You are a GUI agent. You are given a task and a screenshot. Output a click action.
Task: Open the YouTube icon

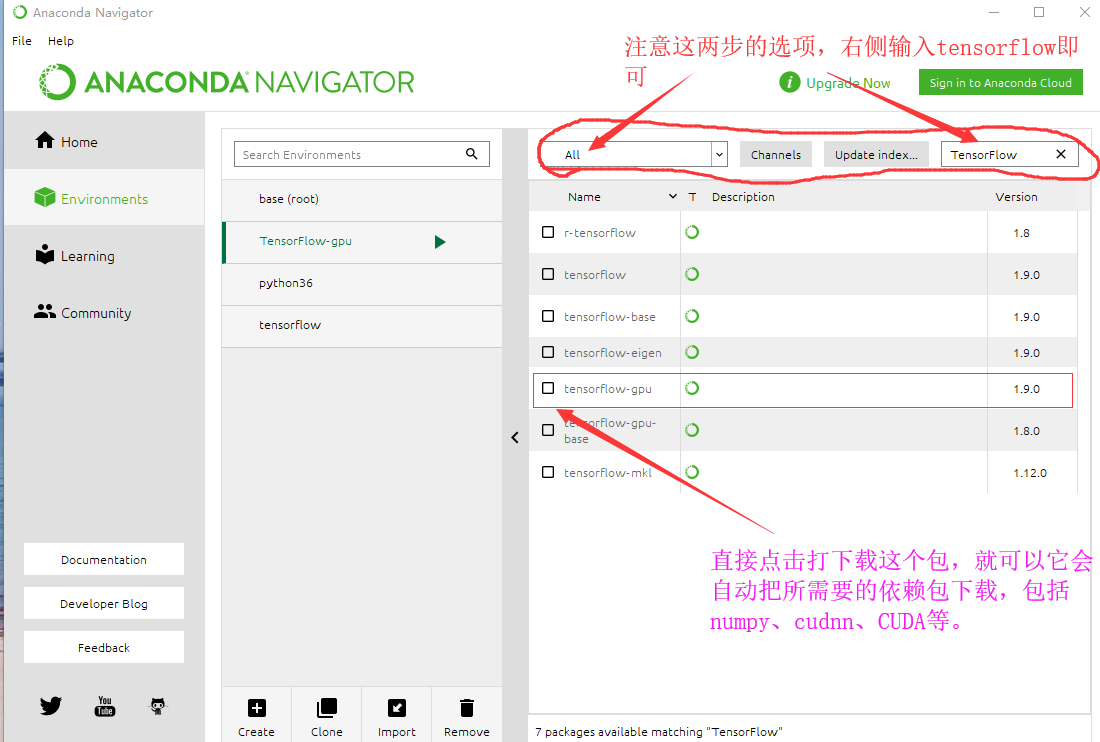[105, 706]
